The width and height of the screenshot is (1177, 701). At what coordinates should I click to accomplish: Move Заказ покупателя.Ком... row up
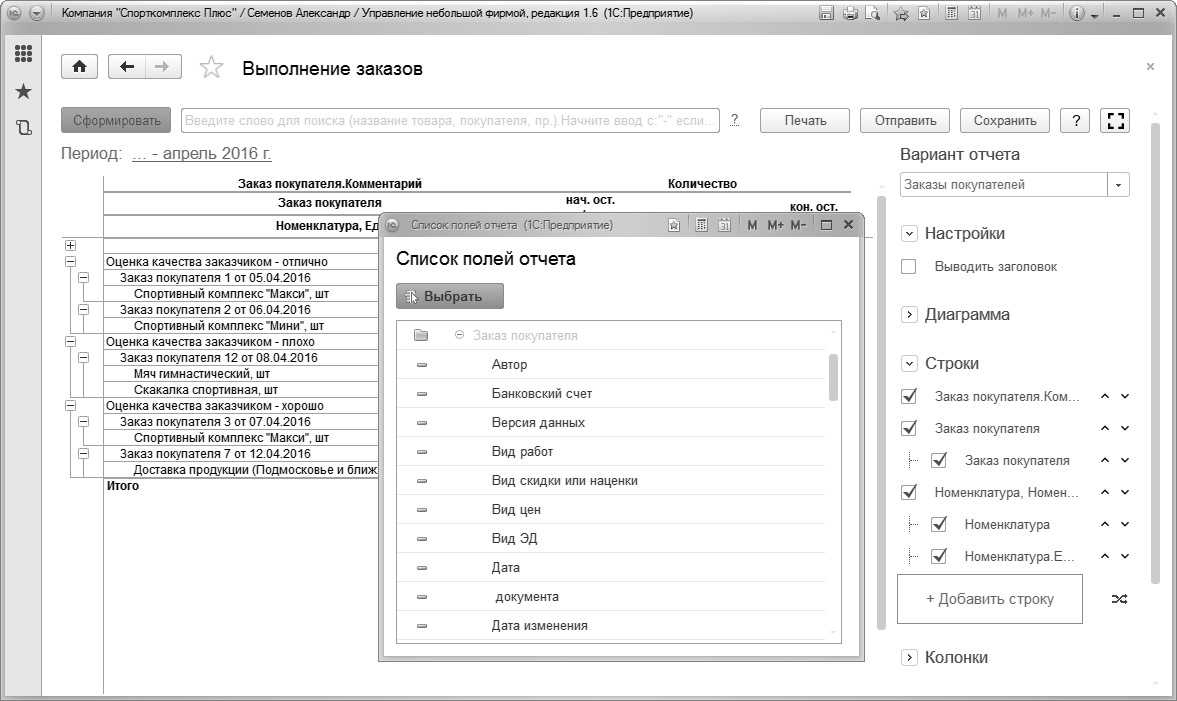click(1105, 396)
